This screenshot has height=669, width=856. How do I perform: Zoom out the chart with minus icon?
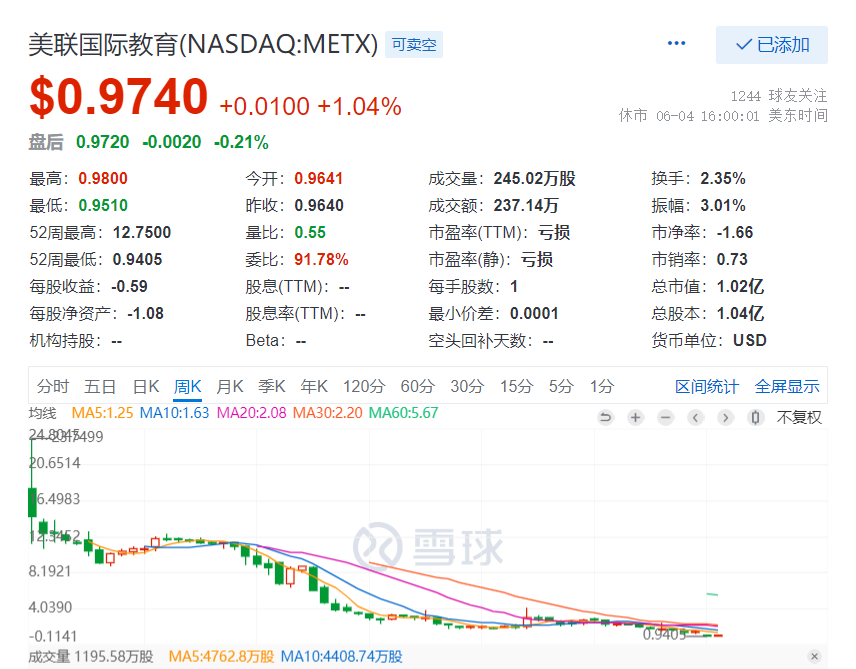coord(665,418)
